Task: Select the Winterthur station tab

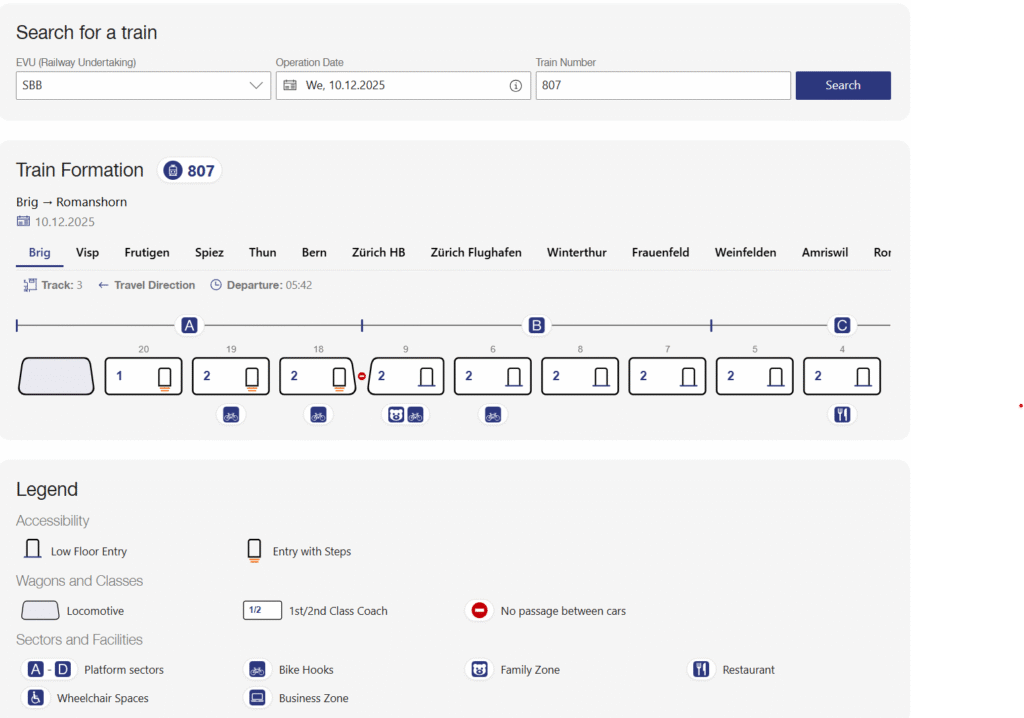Action: pyautogui.click(x=576, y=253)
